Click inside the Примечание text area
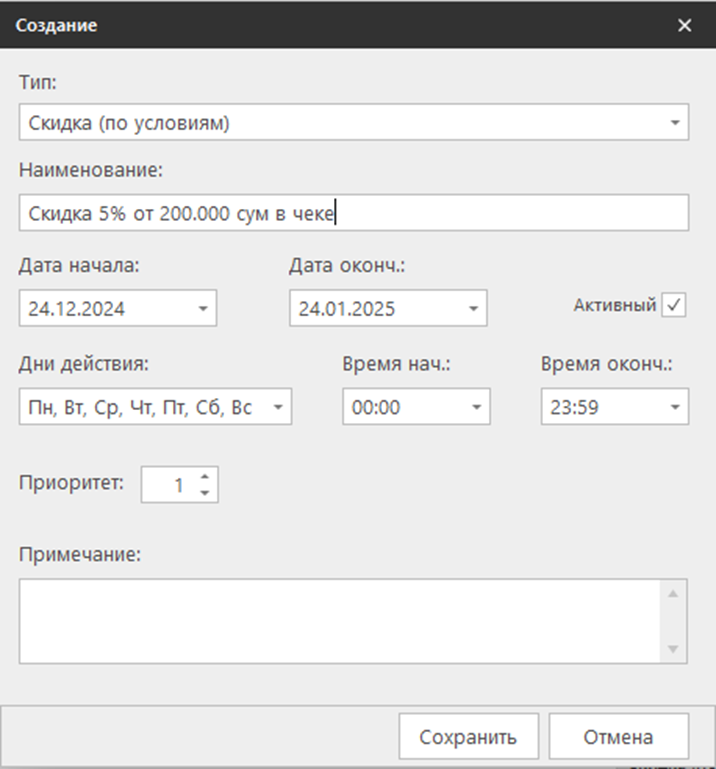This screenshot has height=769, width=716. pyautogui.click(x=340, y=620)
